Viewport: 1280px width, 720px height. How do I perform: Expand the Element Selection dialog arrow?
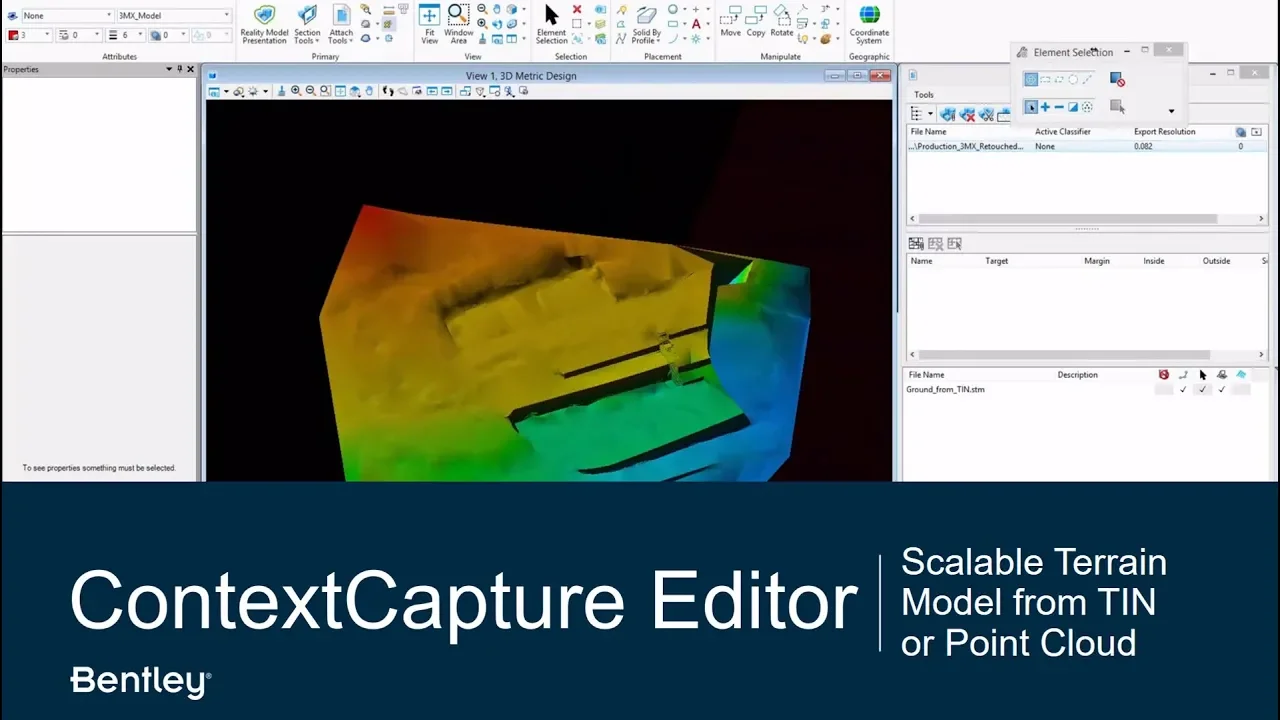tap(1171, 111)
